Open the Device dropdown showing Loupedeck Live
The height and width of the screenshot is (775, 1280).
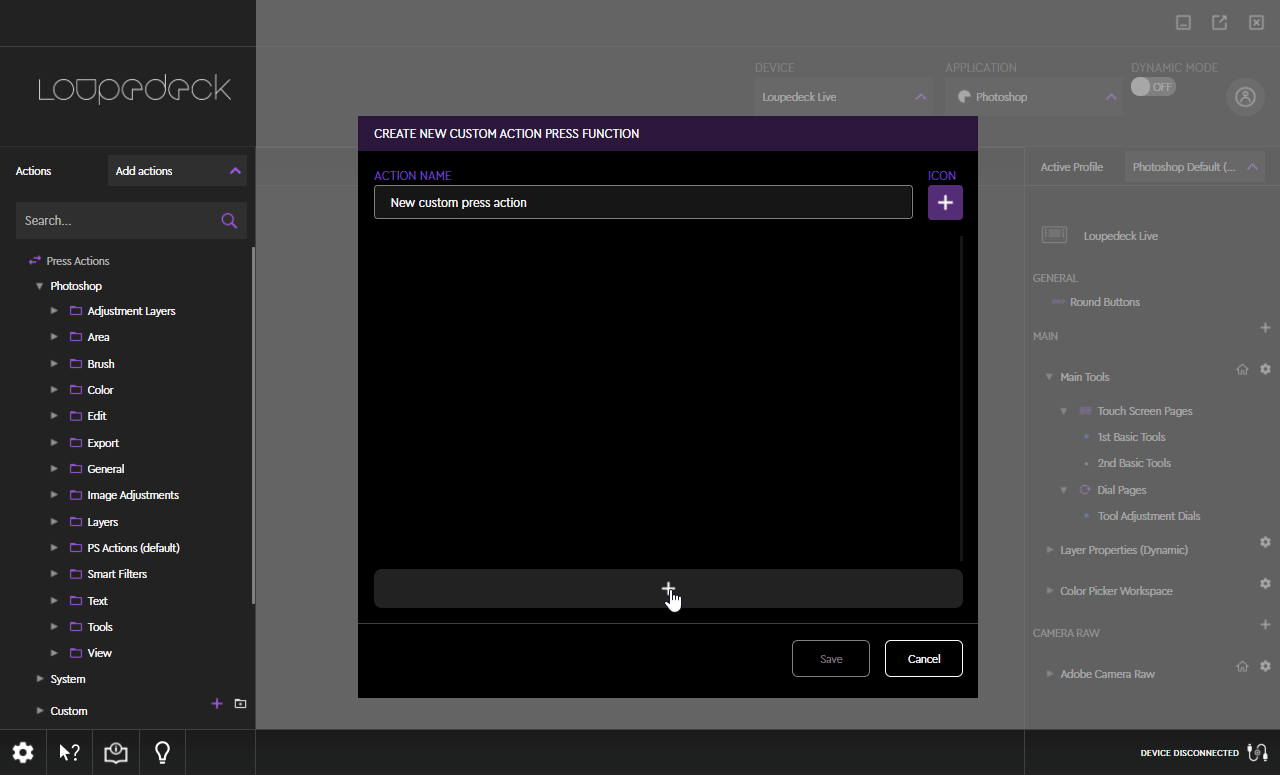pyautogui.click(x=844, y=97)
